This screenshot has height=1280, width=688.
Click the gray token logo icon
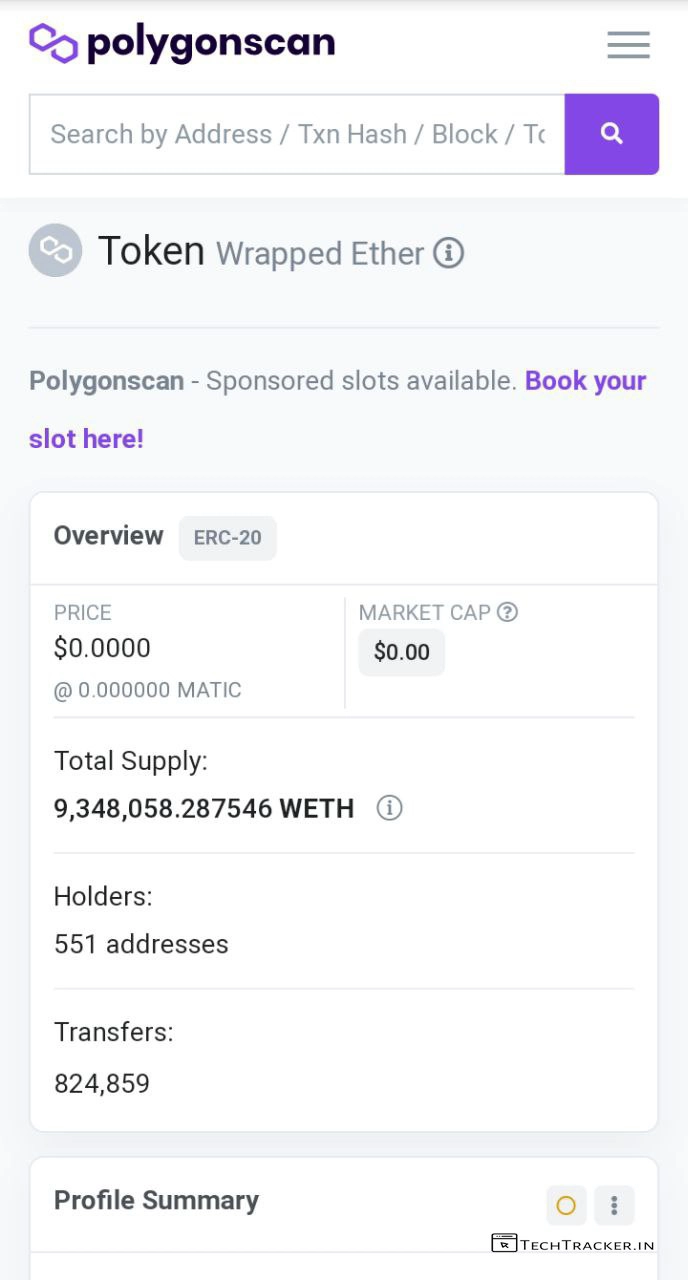(x=55, y=250)
